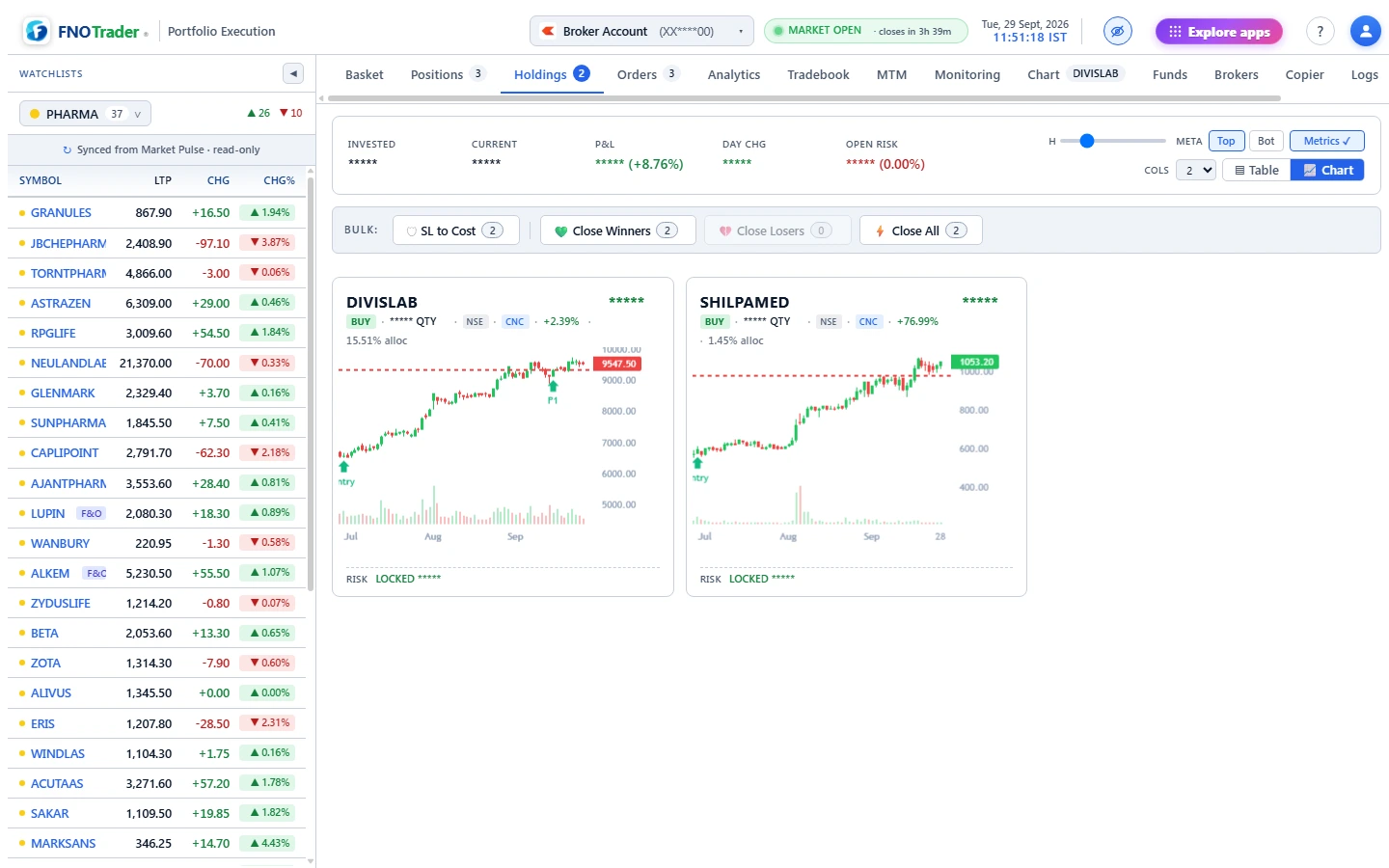1389x868 pixels.
Task: Open the Chart DIVISLAB tab
Action: 1076,74
